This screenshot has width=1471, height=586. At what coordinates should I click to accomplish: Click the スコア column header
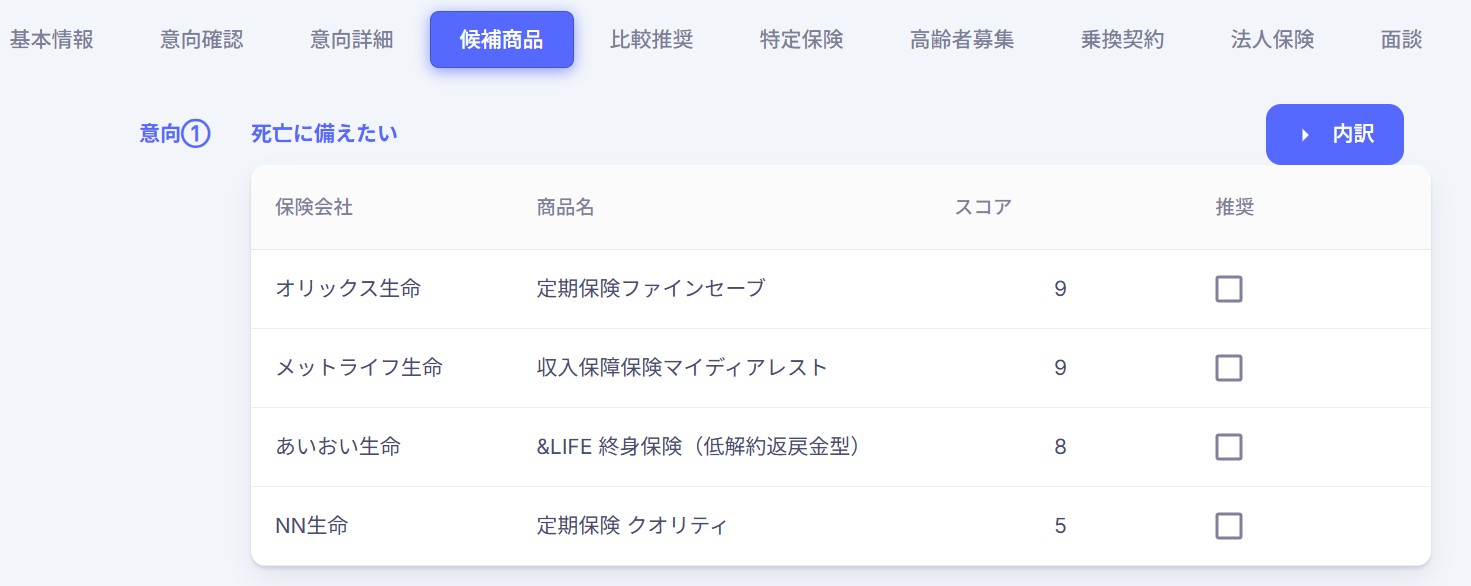983,206
